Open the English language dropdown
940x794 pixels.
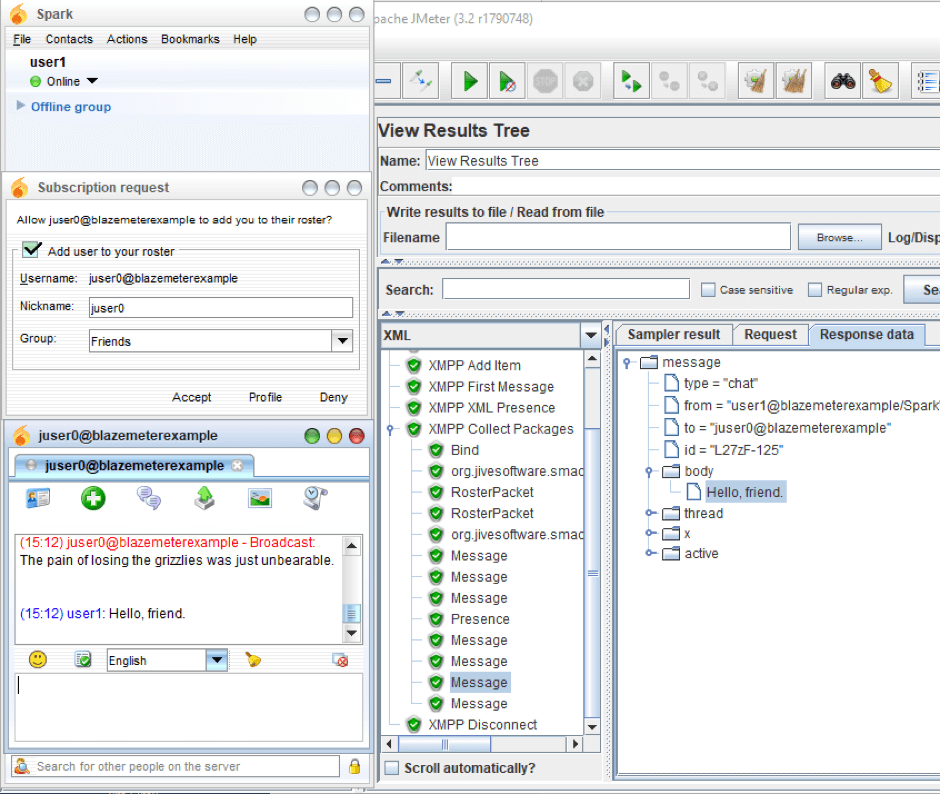tap(217, 660)
